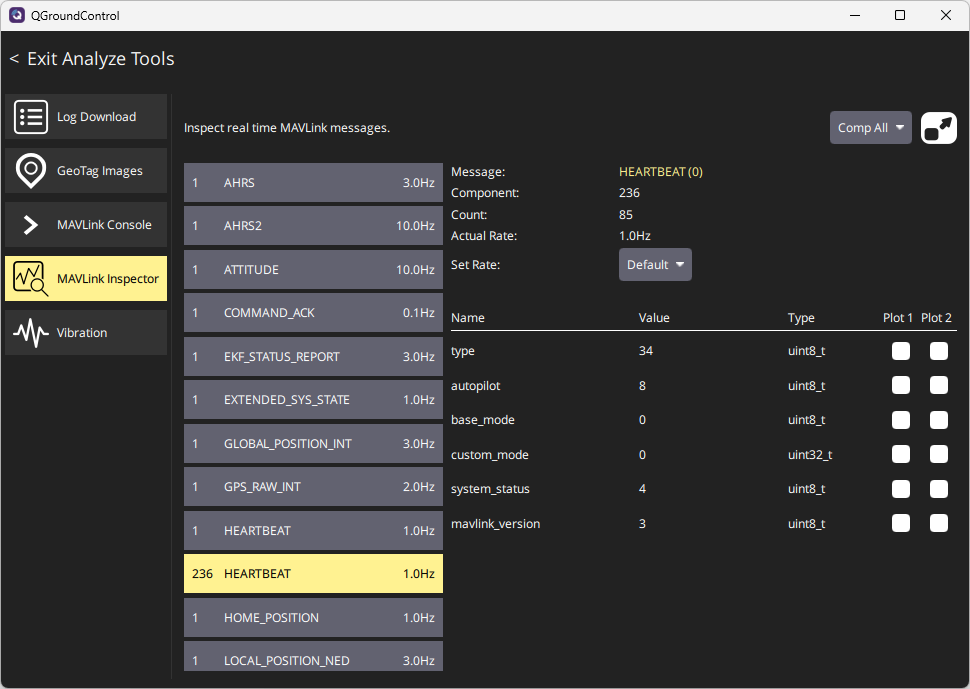Switch to the Vibration tab

point(86,333)
